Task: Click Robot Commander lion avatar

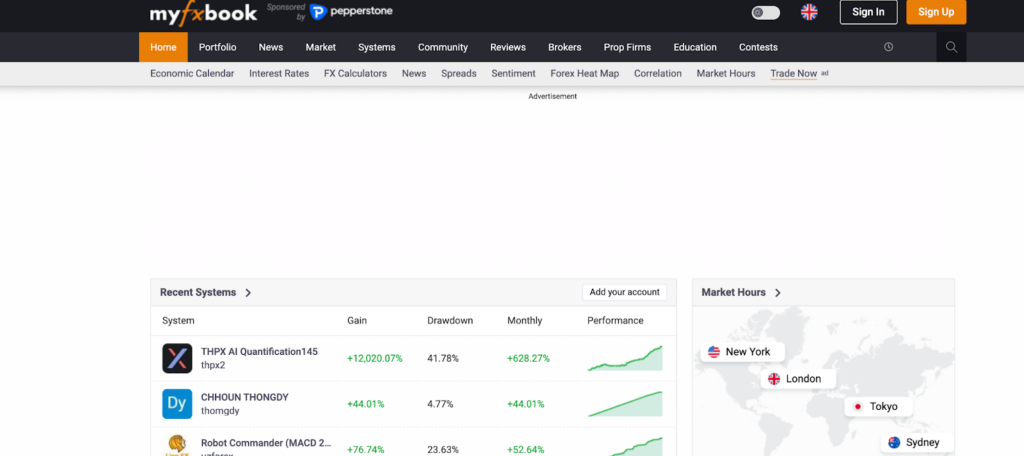Action: coord(177,444)
